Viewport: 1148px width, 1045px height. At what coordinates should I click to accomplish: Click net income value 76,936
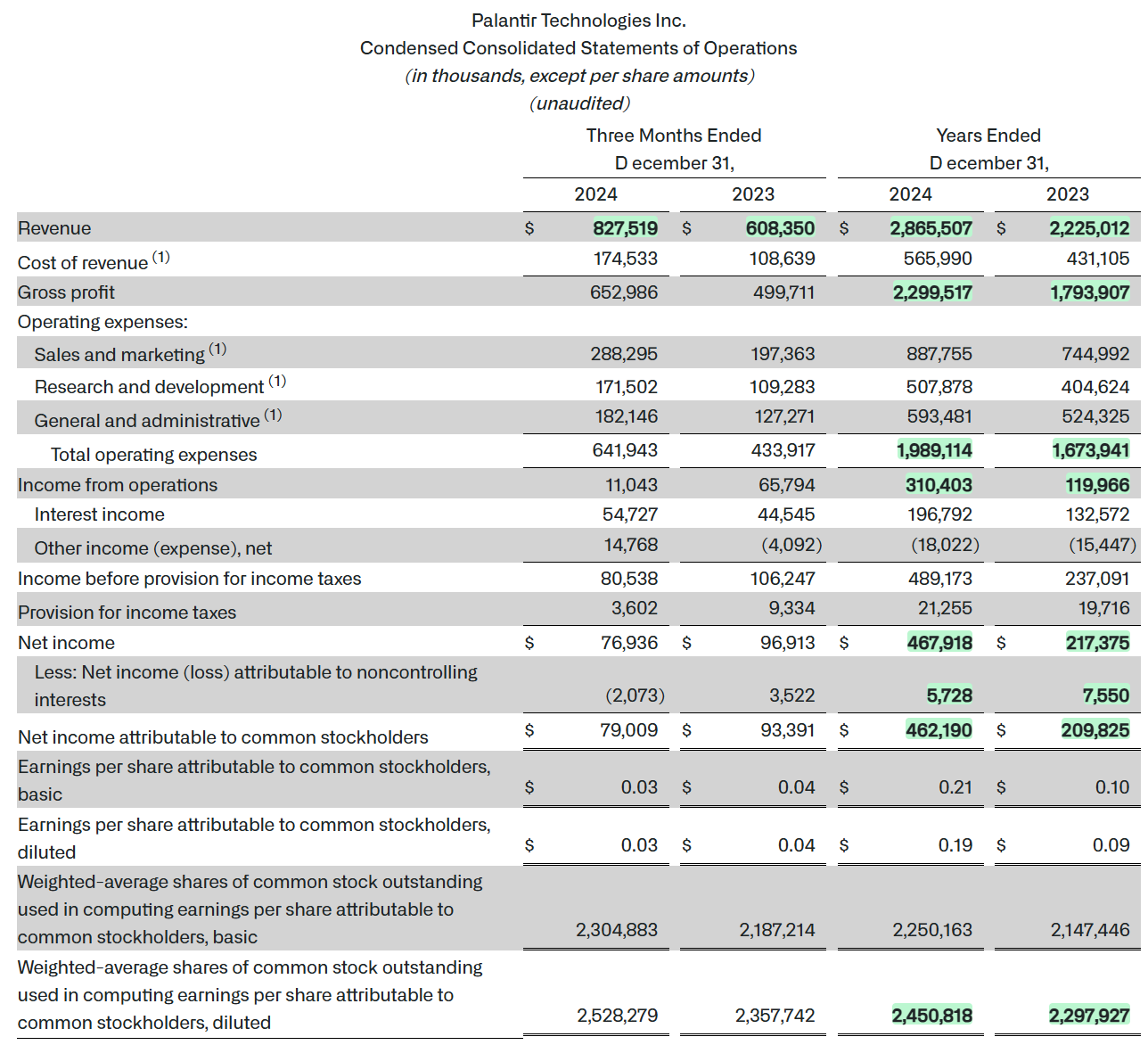coord(629,643)
